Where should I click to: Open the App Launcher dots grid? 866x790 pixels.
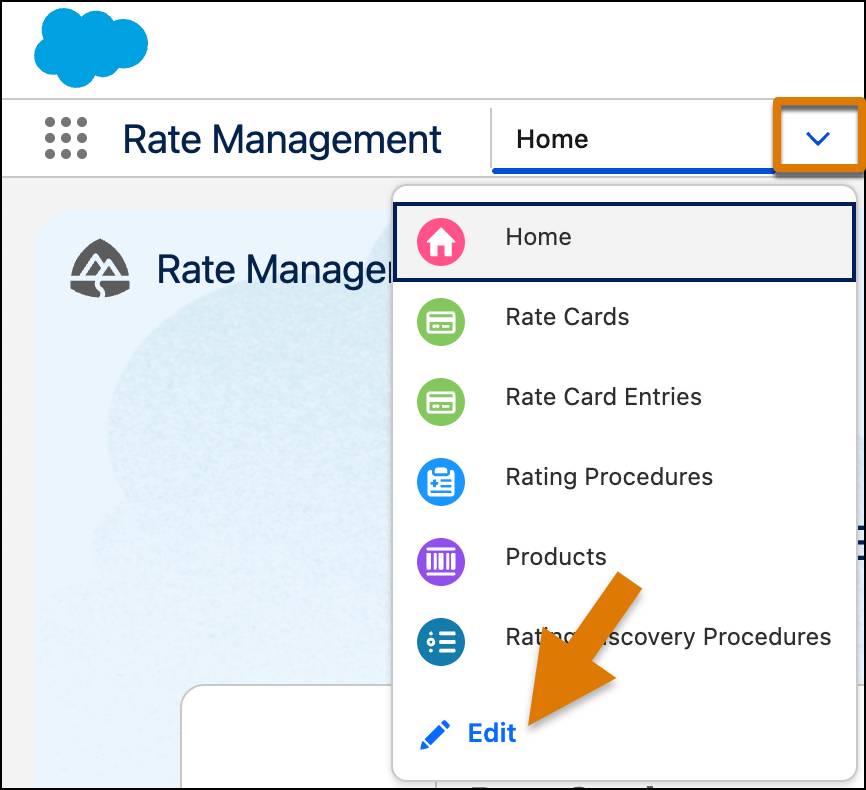[66, 138]
